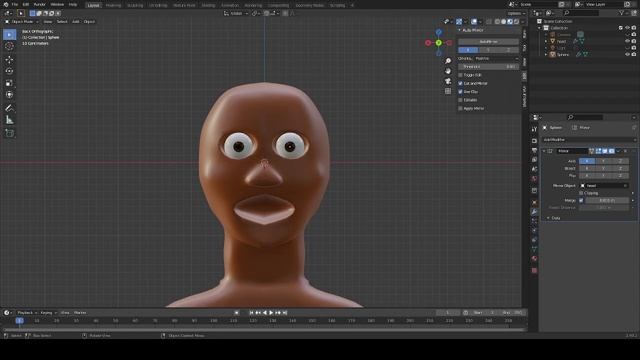Click the green Y axis gizmo circle
Viewport: 640px width, 360px height.
(438, 42)
